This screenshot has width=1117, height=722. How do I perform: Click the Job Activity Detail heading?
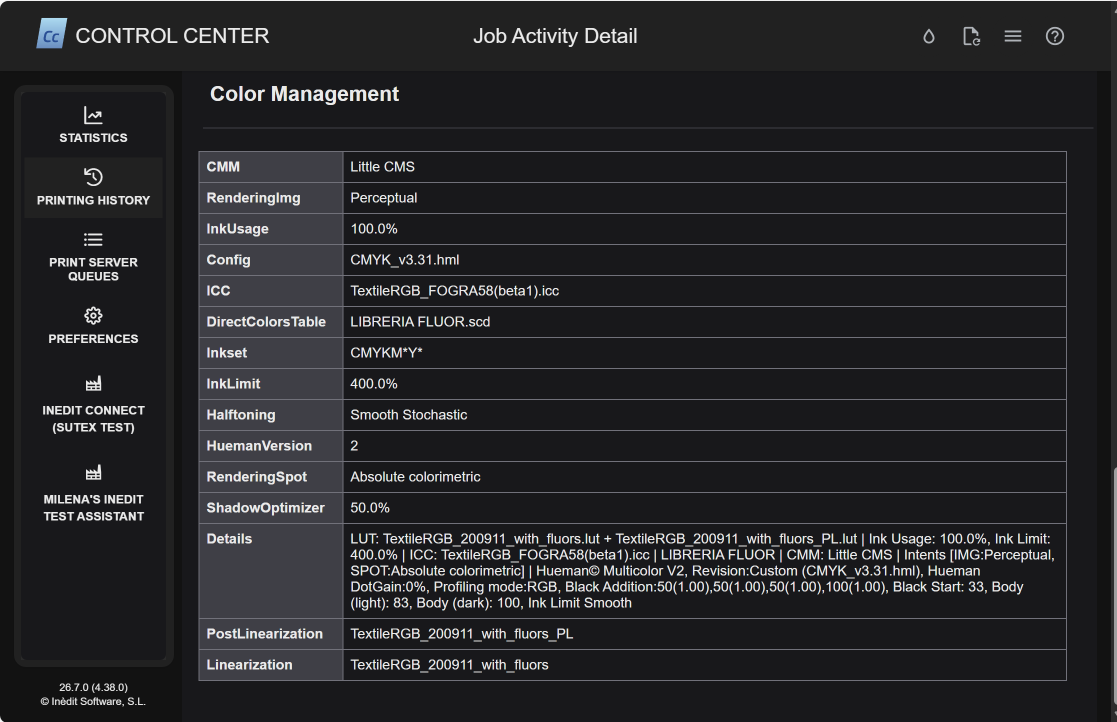(555, 36)
